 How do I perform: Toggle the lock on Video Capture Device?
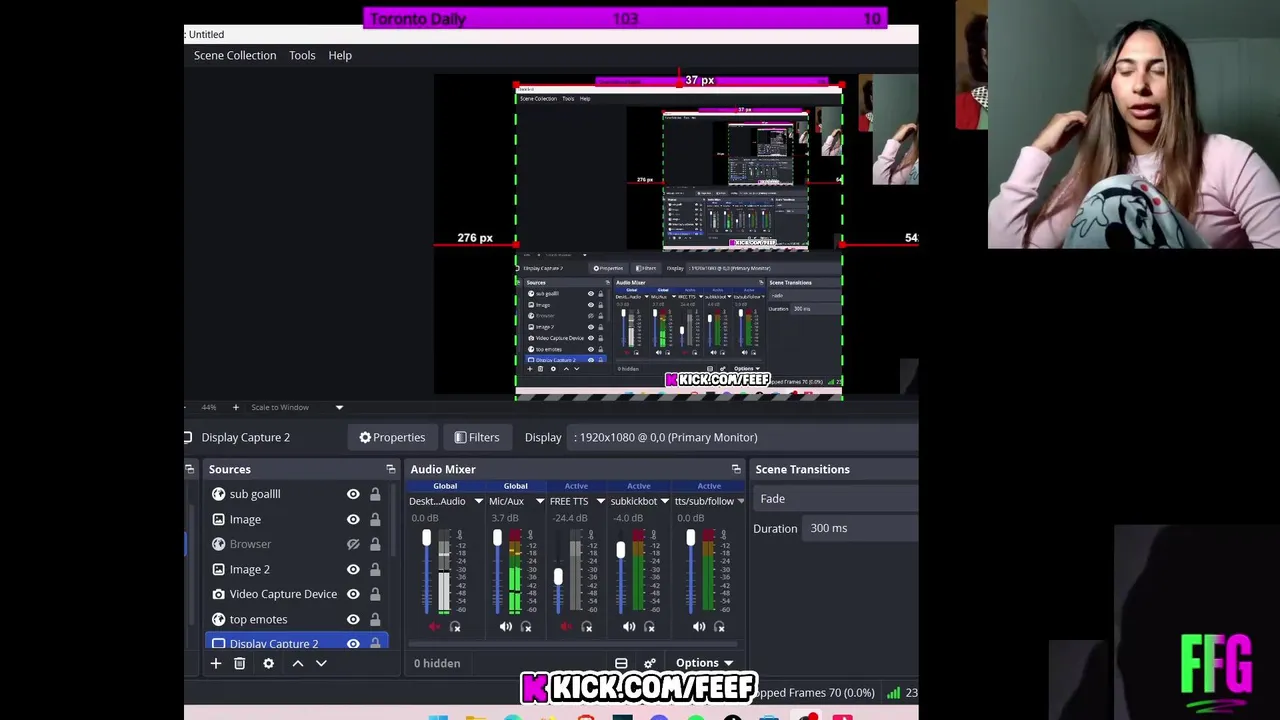pyautogui.click(x=375, y=594)
